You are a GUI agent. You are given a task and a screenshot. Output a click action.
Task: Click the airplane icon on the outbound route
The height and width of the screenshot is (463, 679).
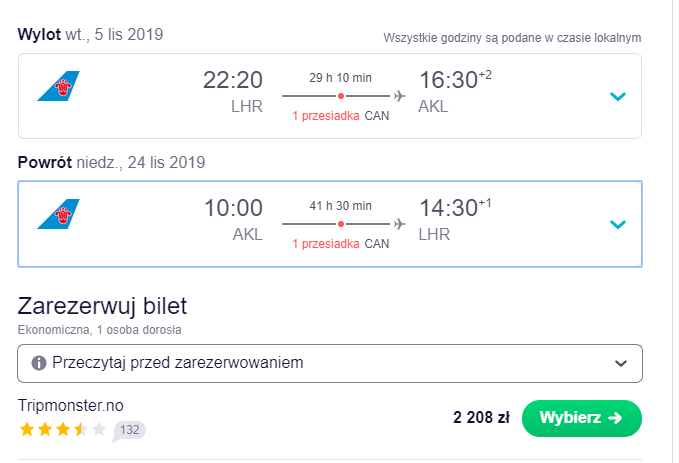[400, 96]
